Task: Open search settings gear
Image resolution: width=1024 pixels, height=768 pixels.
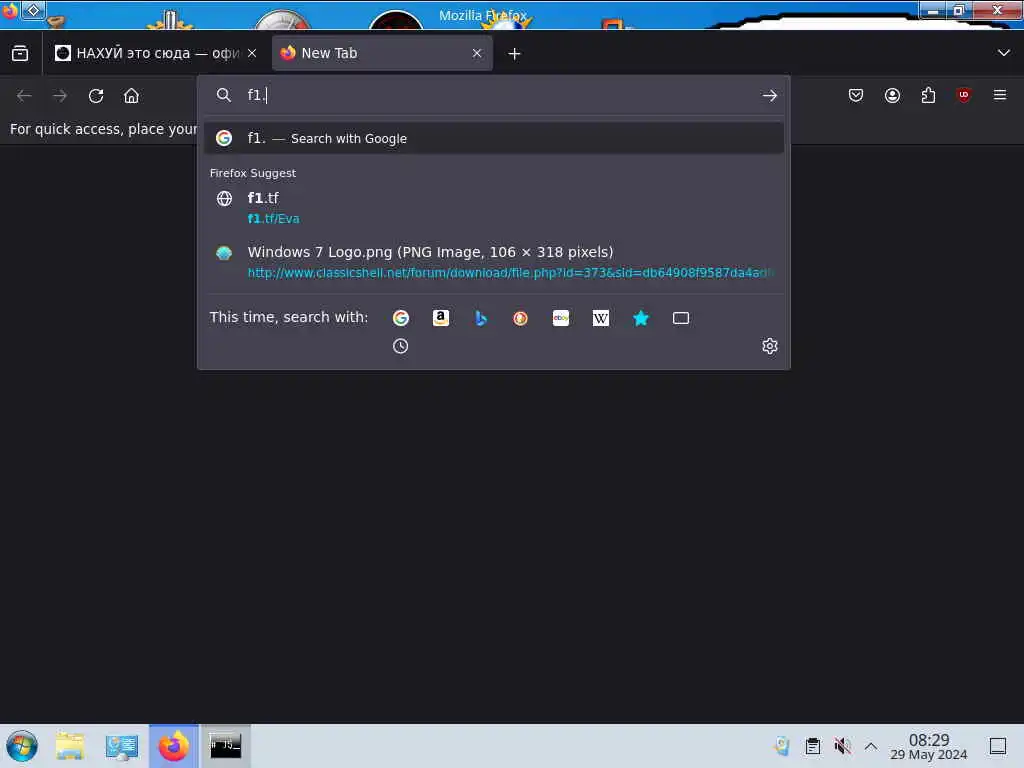Action: (x=770, y=346)
